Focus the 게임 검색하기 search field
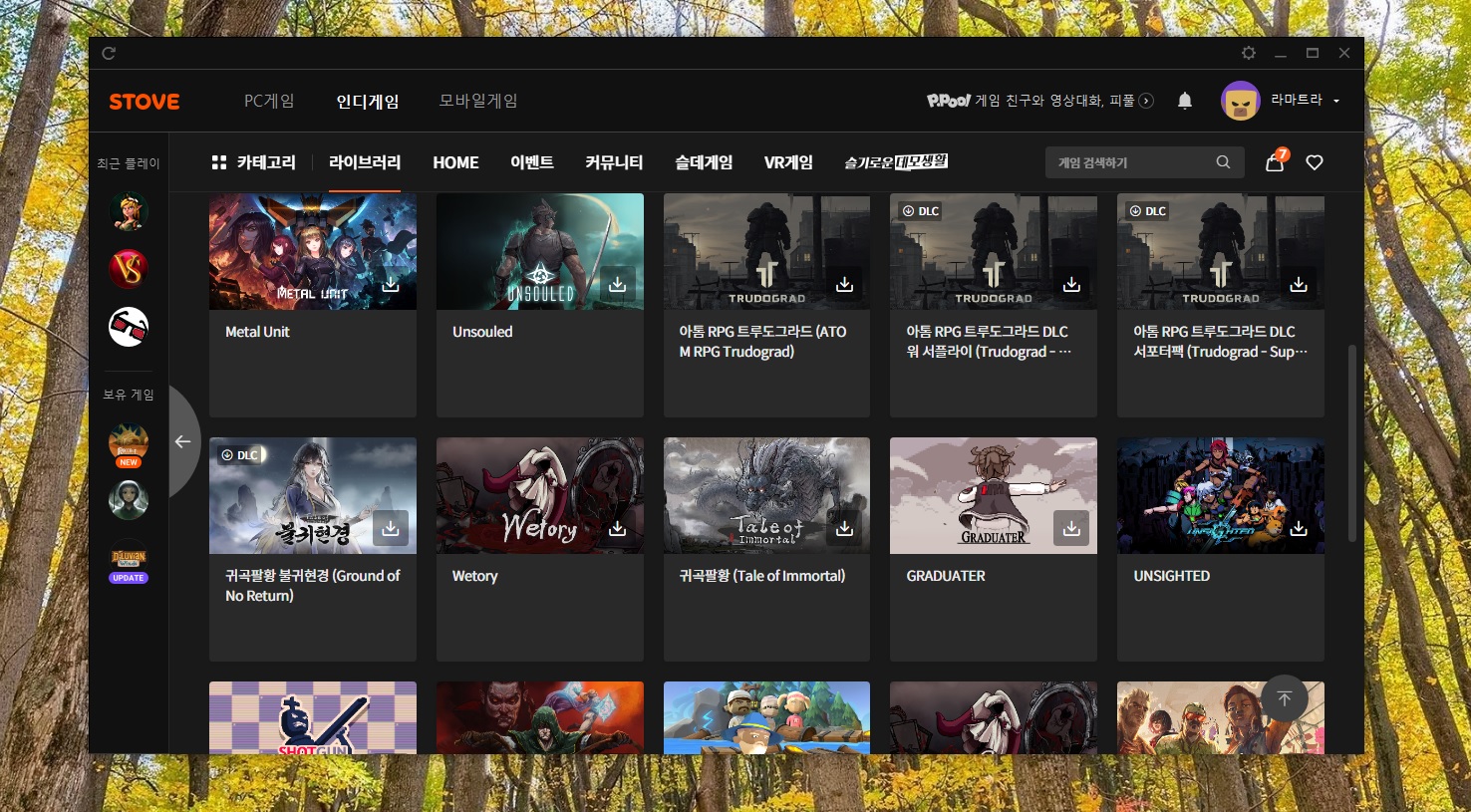 click(x=1145, y=162)
